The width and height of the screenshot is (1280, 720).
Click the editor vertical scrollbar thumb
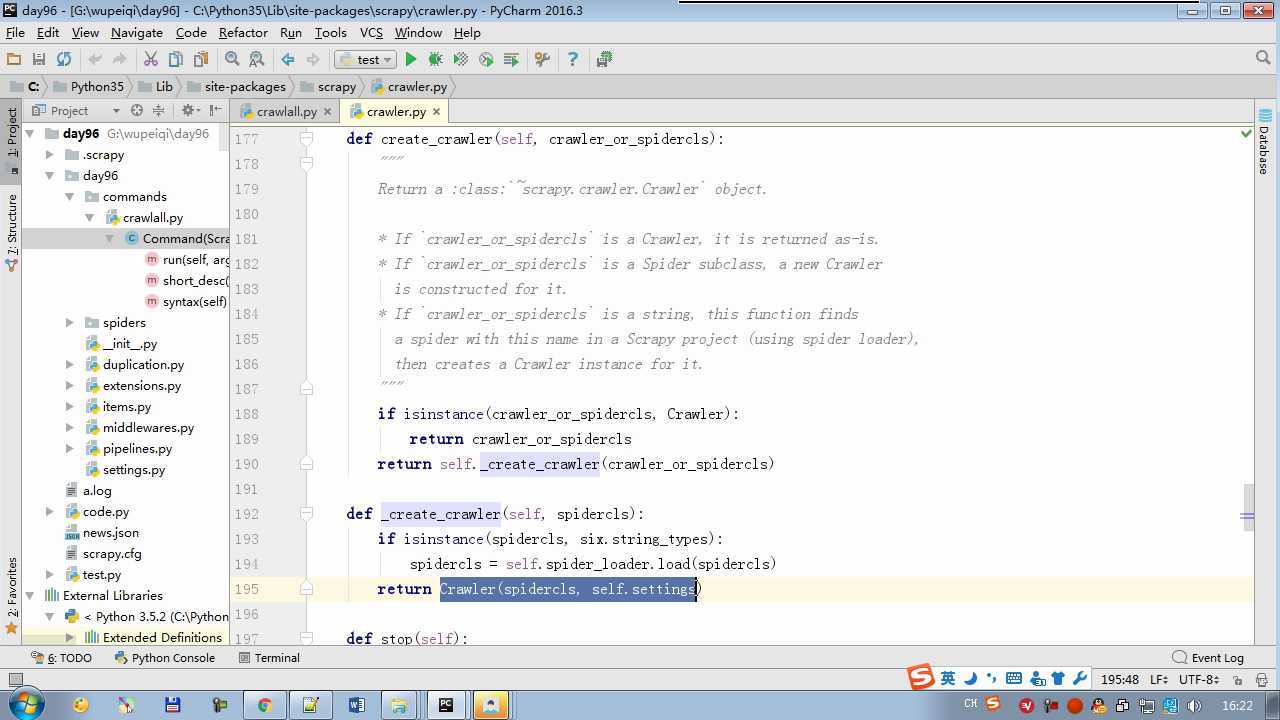[1247, 508]
